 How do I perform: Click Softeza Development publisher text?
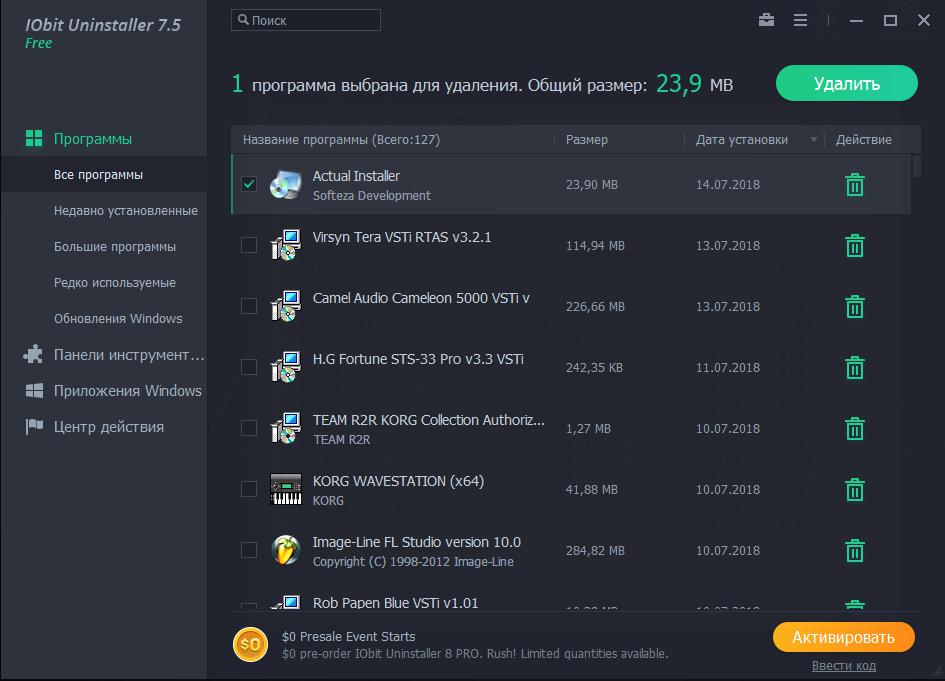point(371,196)
